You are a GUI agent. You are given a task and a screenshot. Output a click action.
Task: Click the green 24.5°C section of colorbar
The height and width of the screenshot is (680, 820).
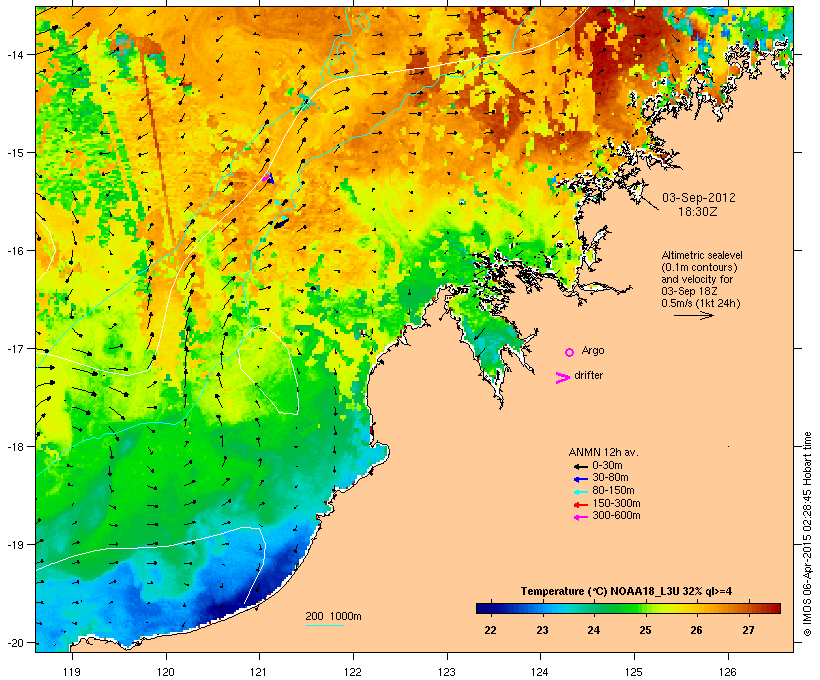620,608
